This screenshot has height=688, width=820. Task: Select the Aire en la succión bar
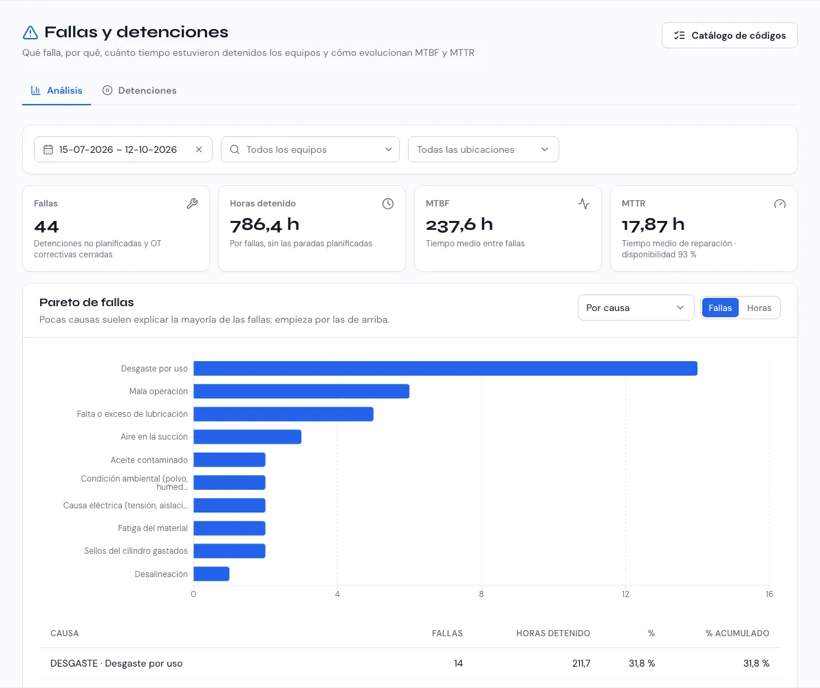(247, 437)
